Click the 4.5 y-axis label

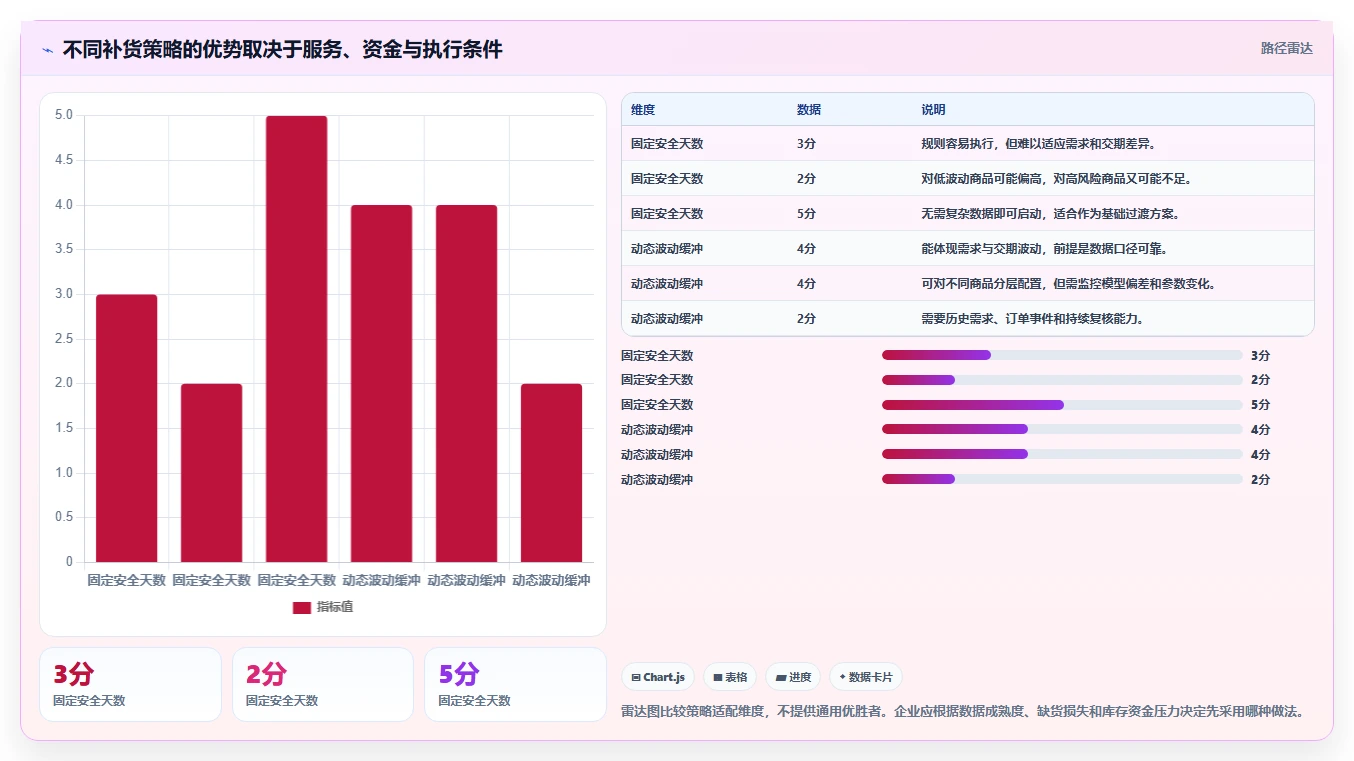pyautogui.click(x=64, y=160)
